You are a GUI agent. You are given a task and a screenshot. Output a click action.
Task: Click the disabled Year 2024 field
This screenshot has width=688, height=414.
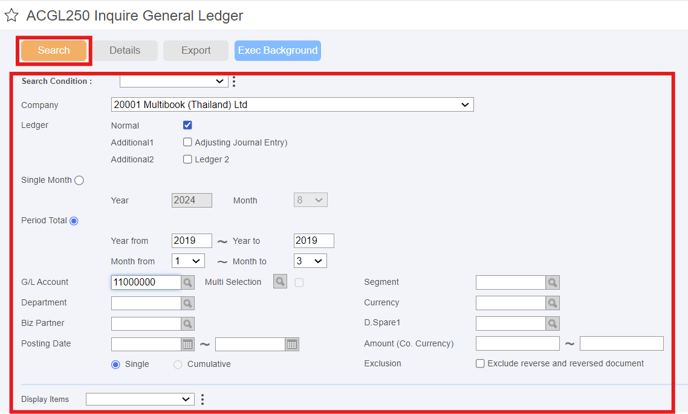click(192, 200)
